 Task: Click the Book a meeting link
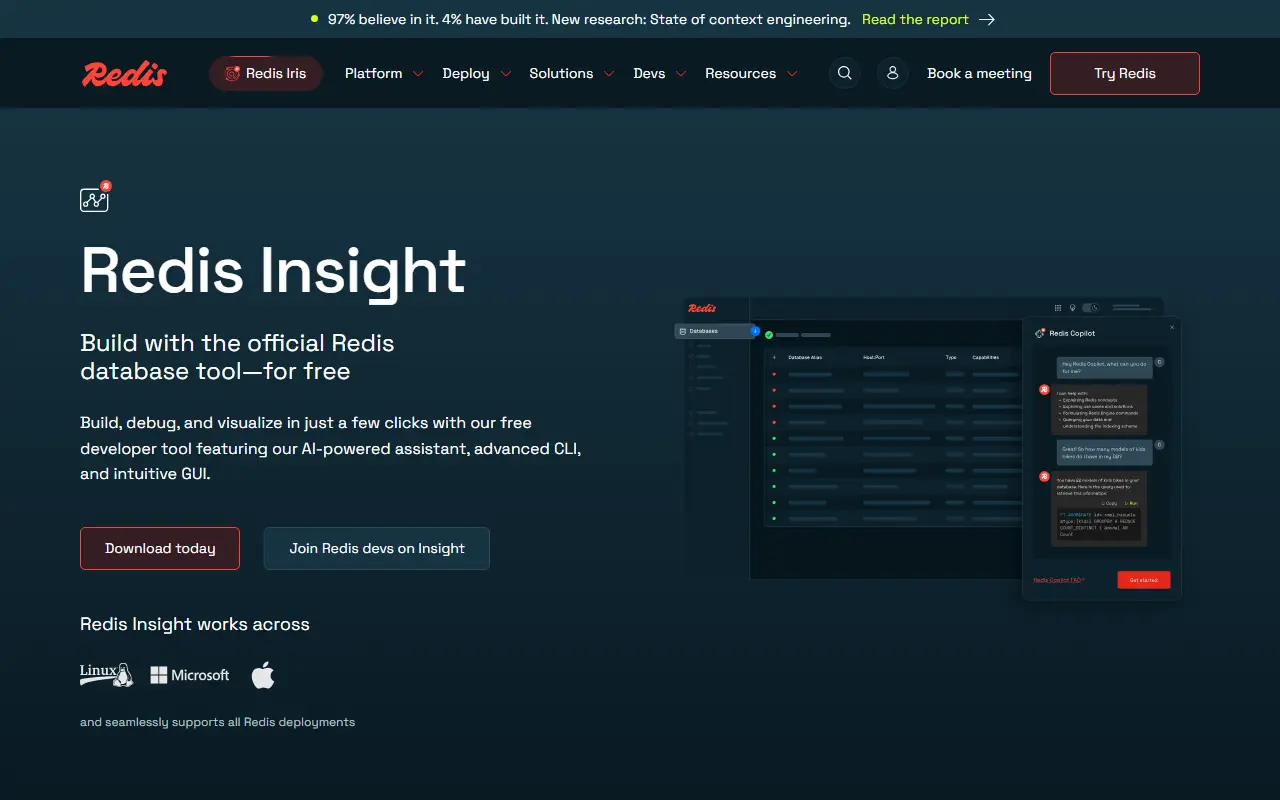tap(979, 74)
